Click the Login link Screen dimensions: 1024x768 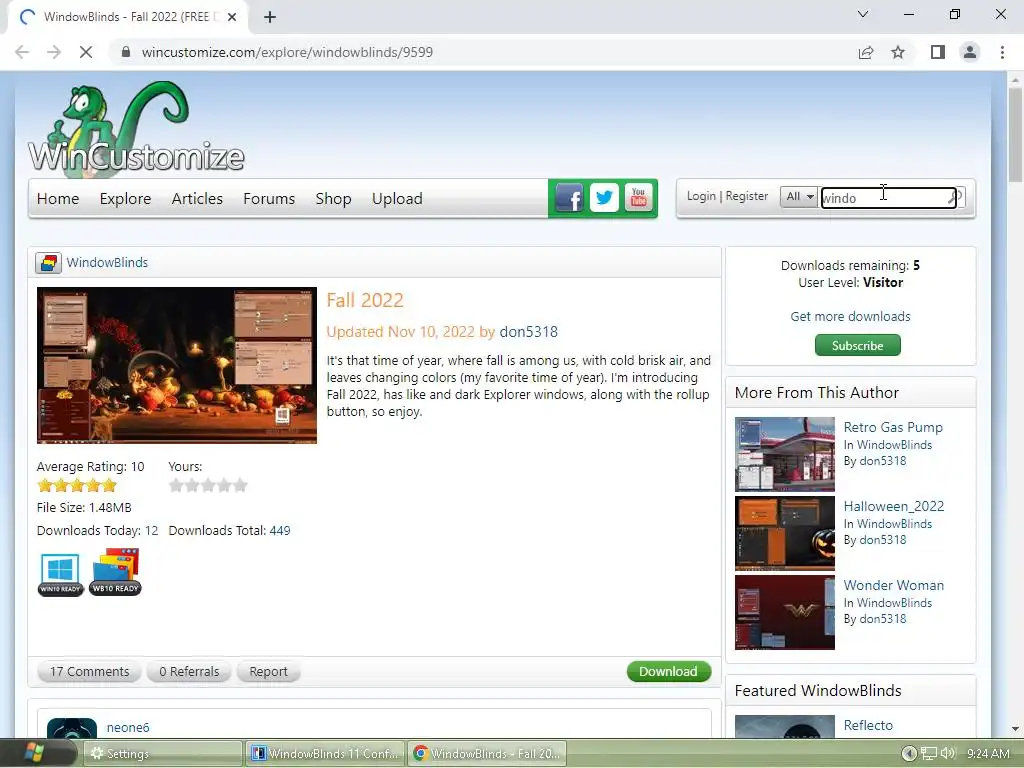click(701, 196)
